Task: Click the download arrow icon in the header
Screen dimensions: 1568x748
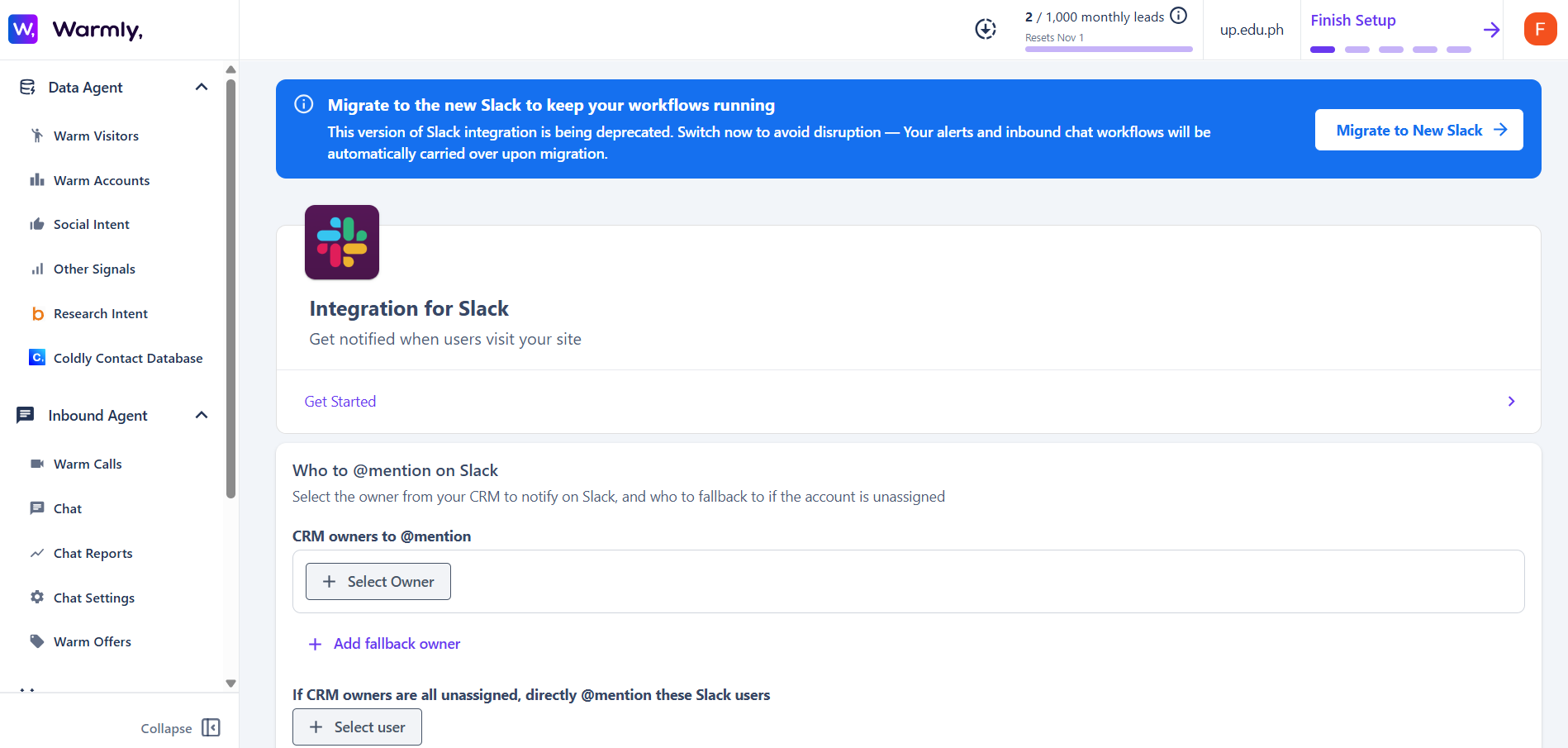Action: coord(985,28)
